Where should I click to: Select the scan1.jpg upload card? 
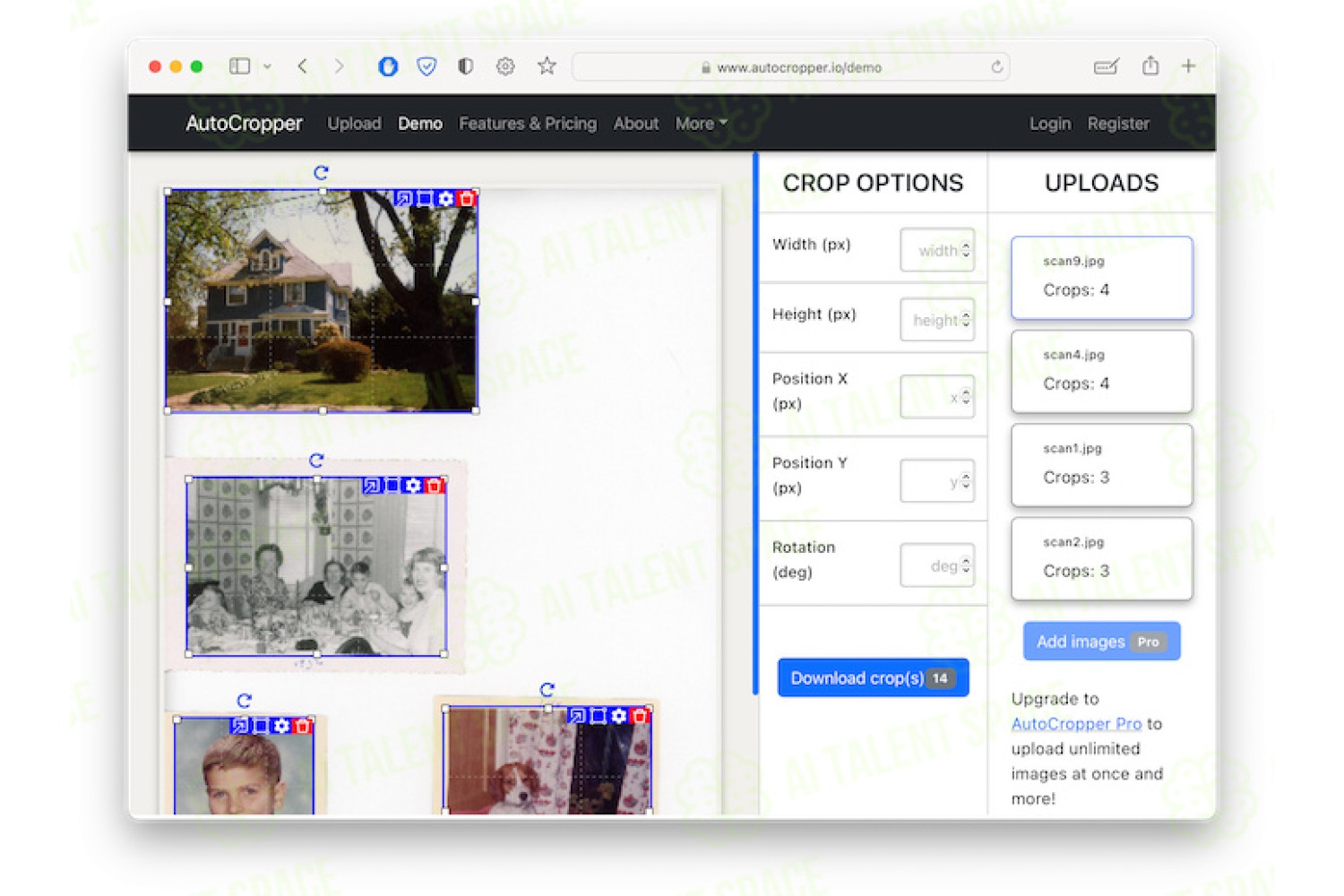1101,465
